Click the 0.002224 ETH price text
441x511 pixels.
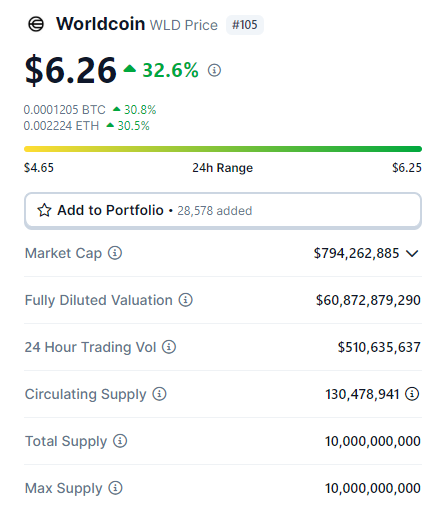click(x=61, y=126)
